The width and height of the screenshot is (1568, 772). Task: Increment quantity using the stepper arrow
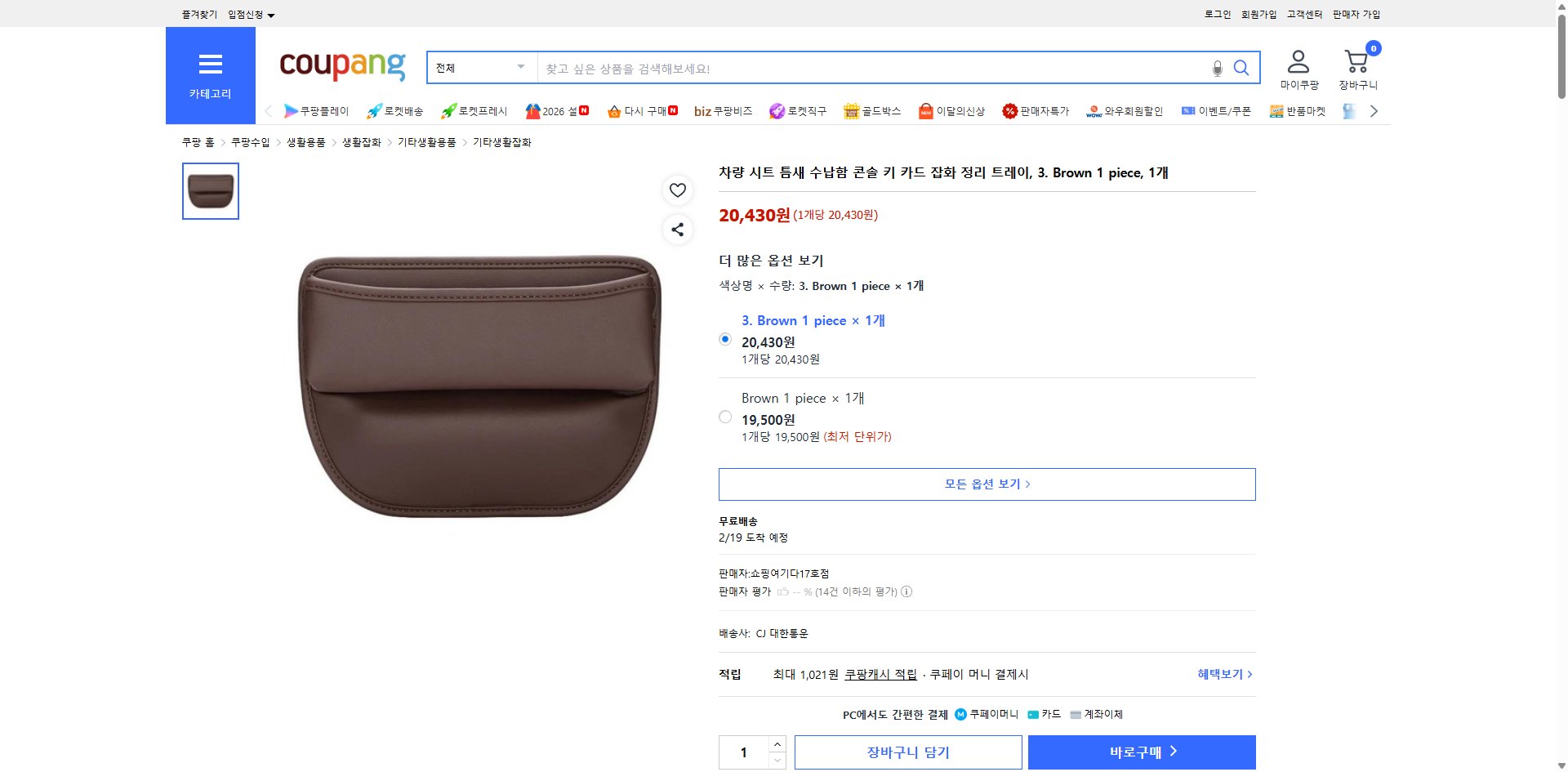coord(777,743)
